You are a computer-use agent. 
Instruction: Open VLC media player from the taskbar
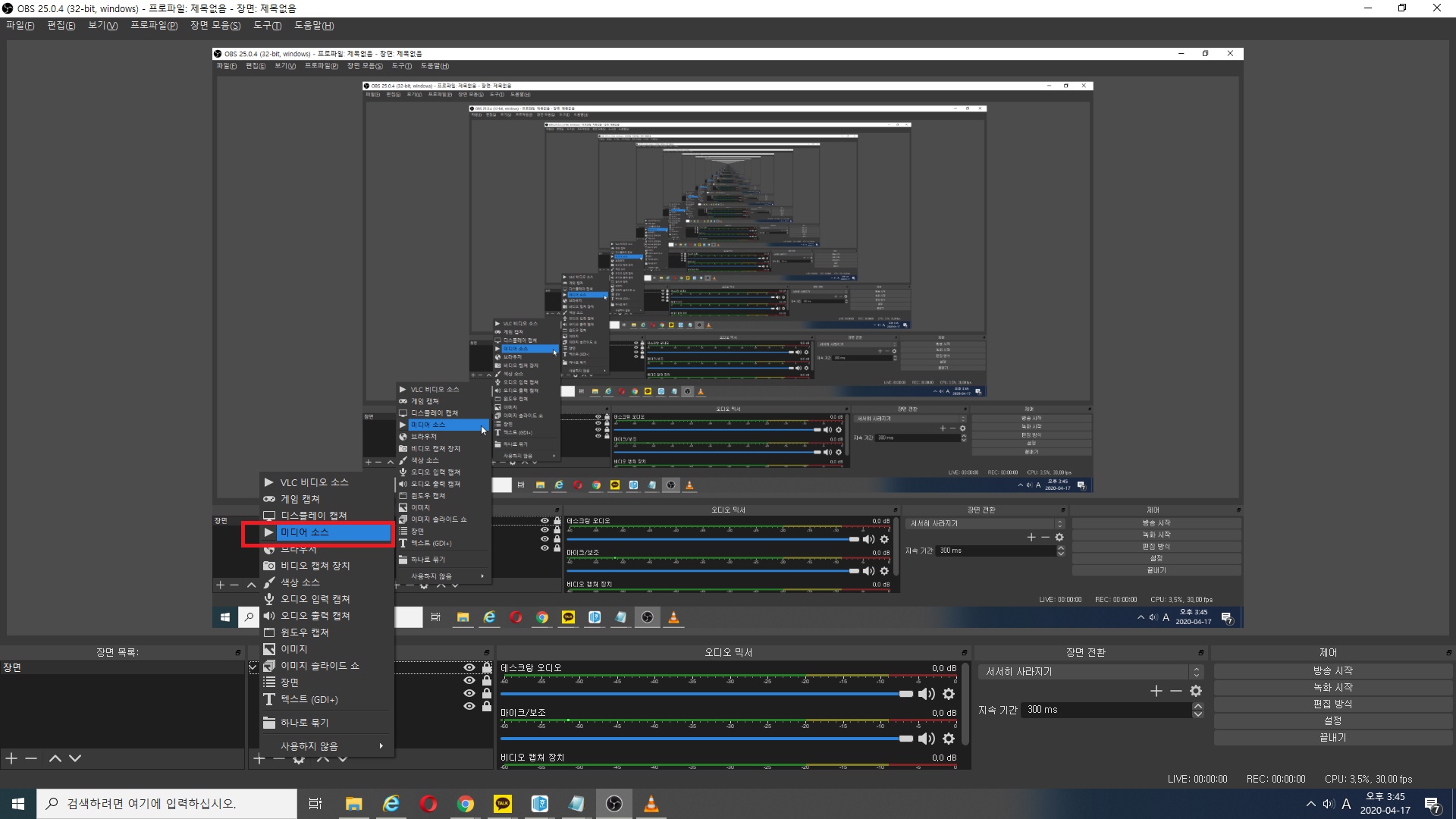[651, 804]
